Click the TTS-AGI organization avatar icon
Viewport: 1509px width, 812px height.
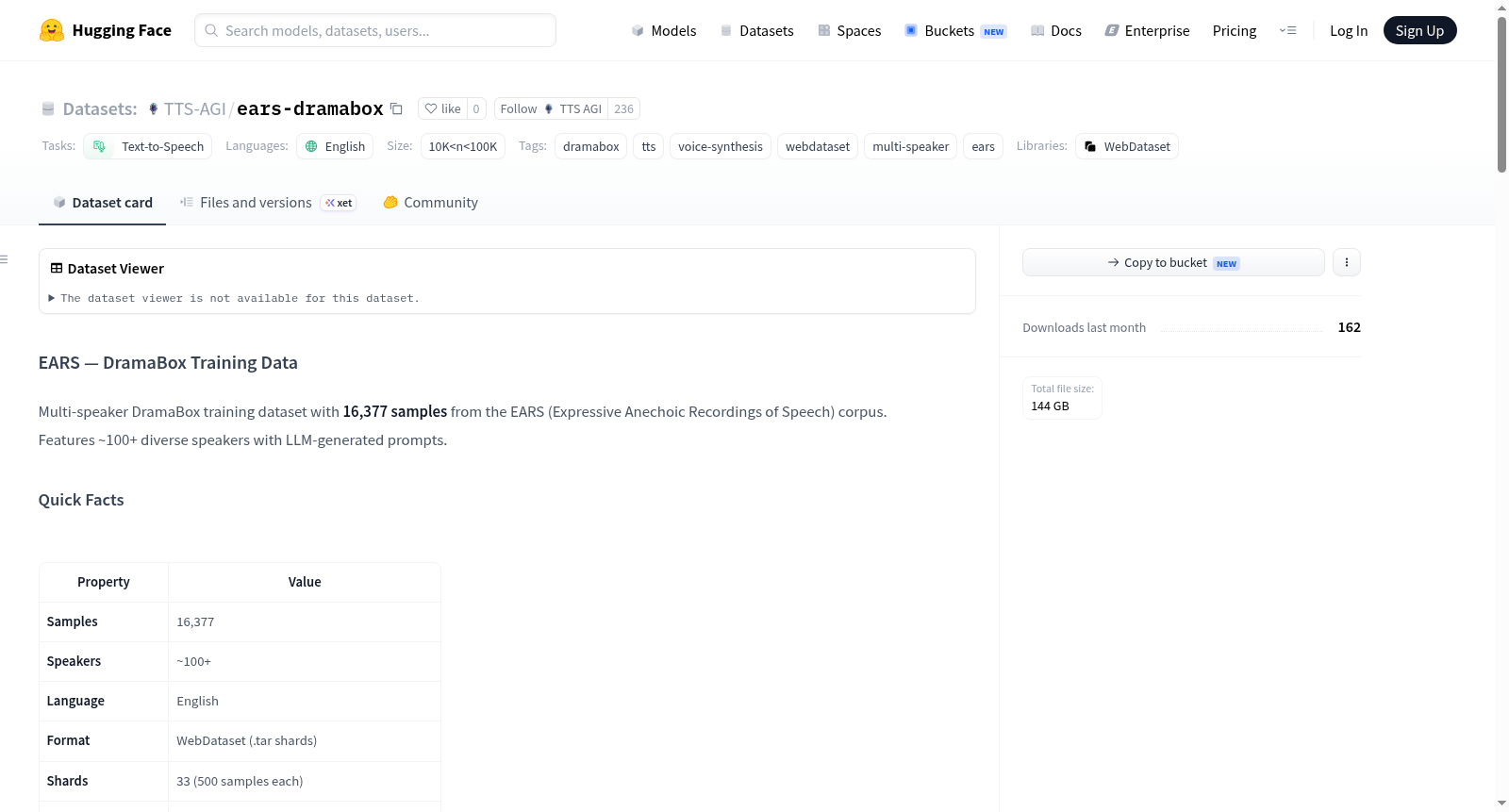(154, 109)
